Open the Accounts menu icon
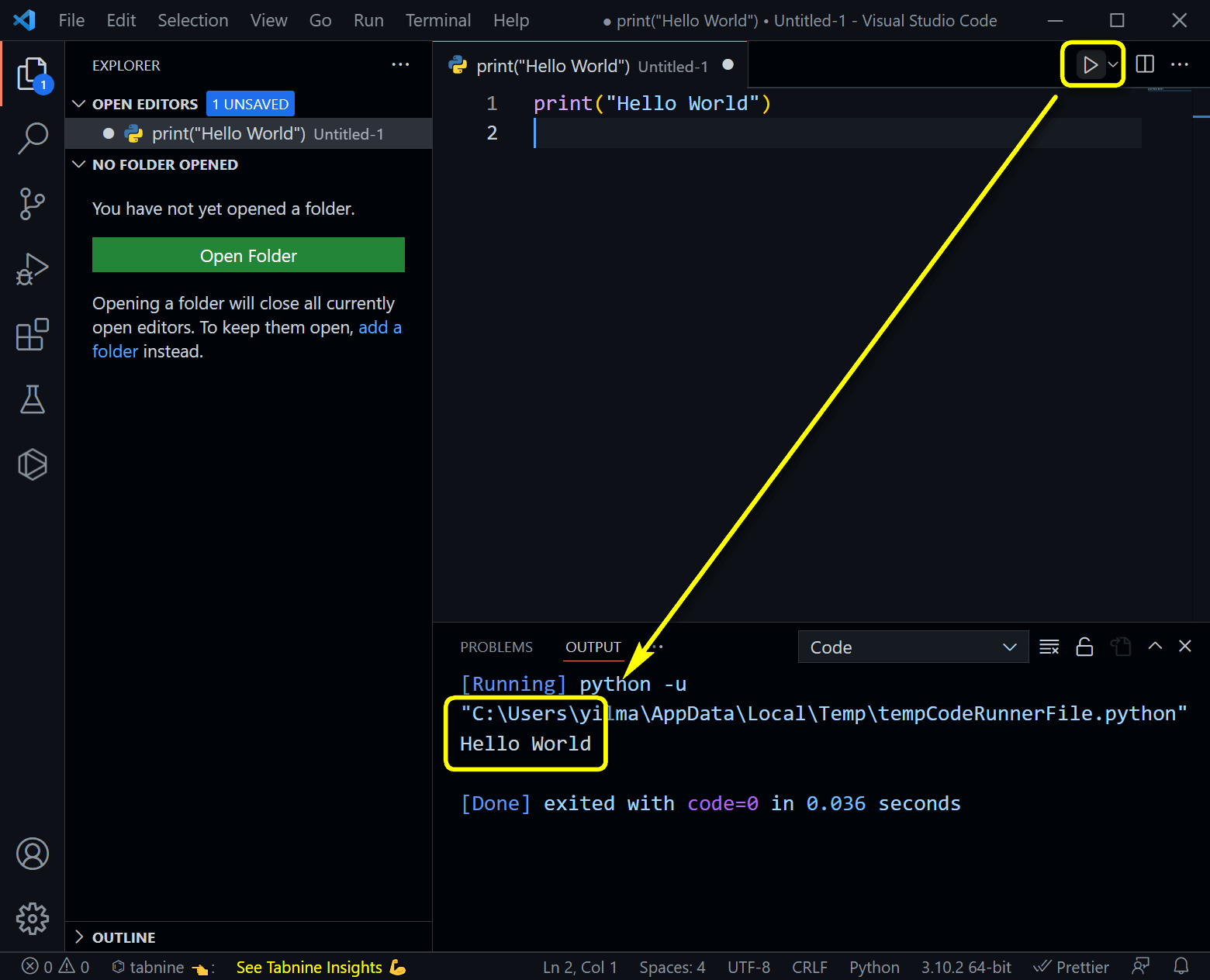The height and width of the screenshot is (980, 1210). tap(33, 854)
